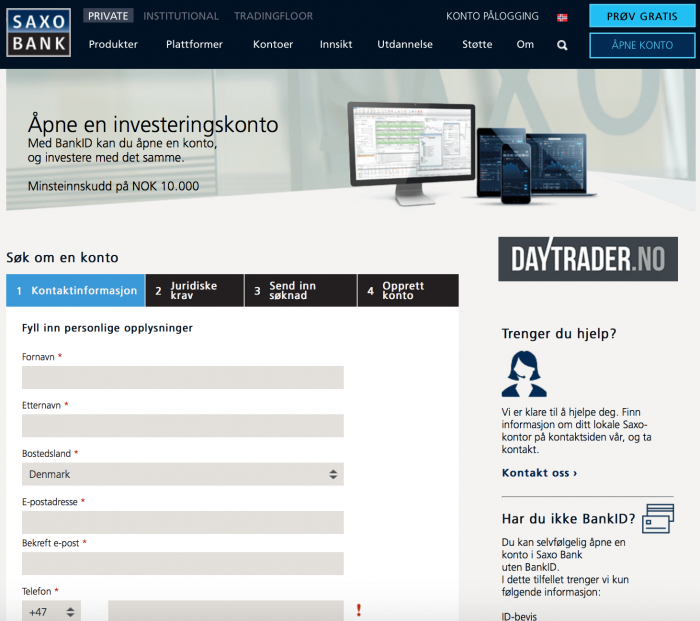Switch to the Tradingfloor tab
Screen dimensions: 700x621
(x=273, y=16)
